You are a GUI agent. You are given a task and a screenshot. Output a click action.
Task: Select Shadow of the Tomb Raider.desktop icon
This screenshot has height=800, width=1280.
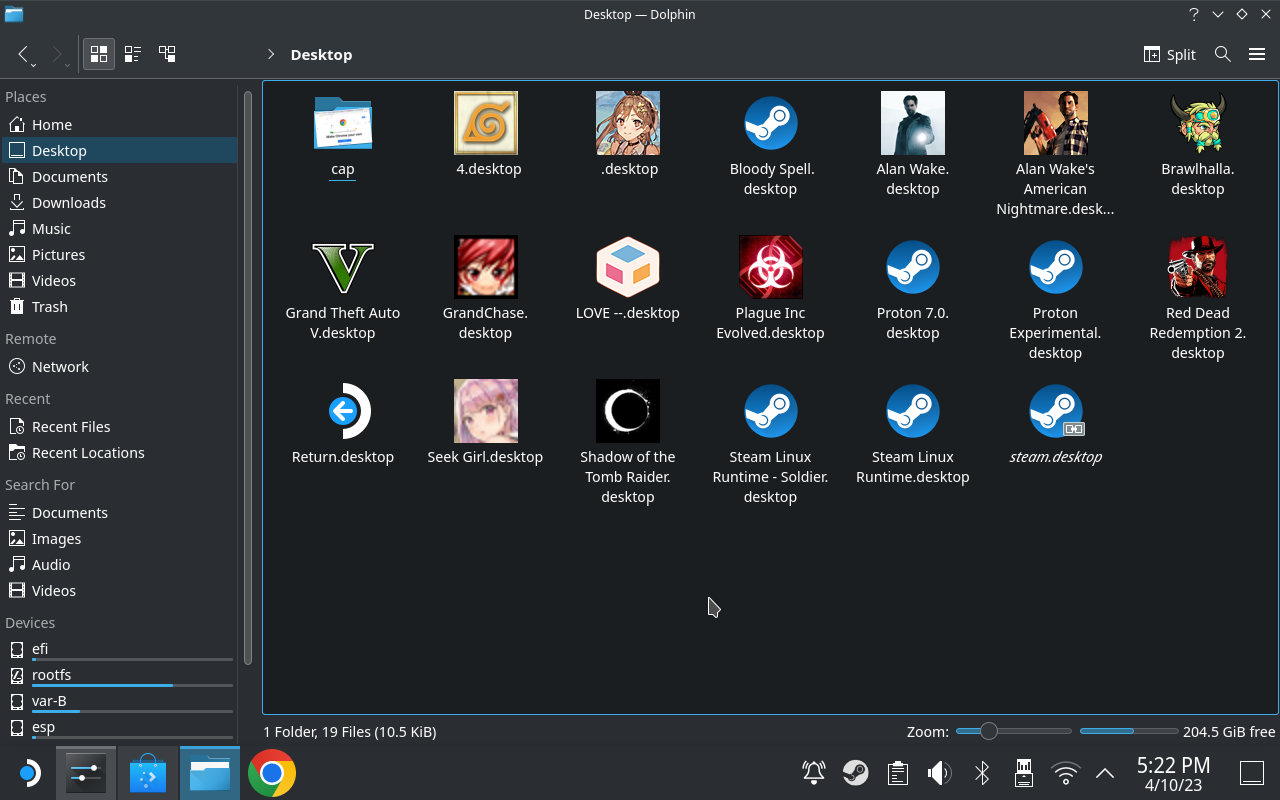coord(628,411)
